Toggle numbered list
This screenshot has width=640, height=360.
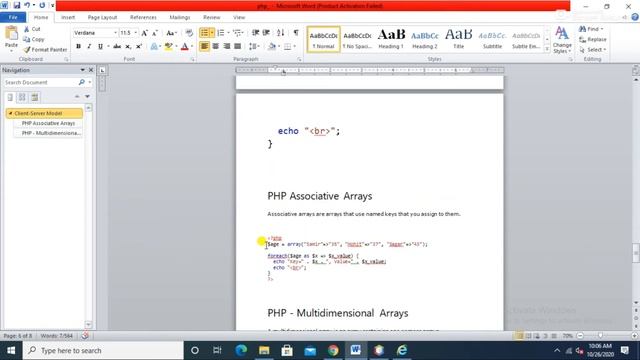tap(221, 33)
